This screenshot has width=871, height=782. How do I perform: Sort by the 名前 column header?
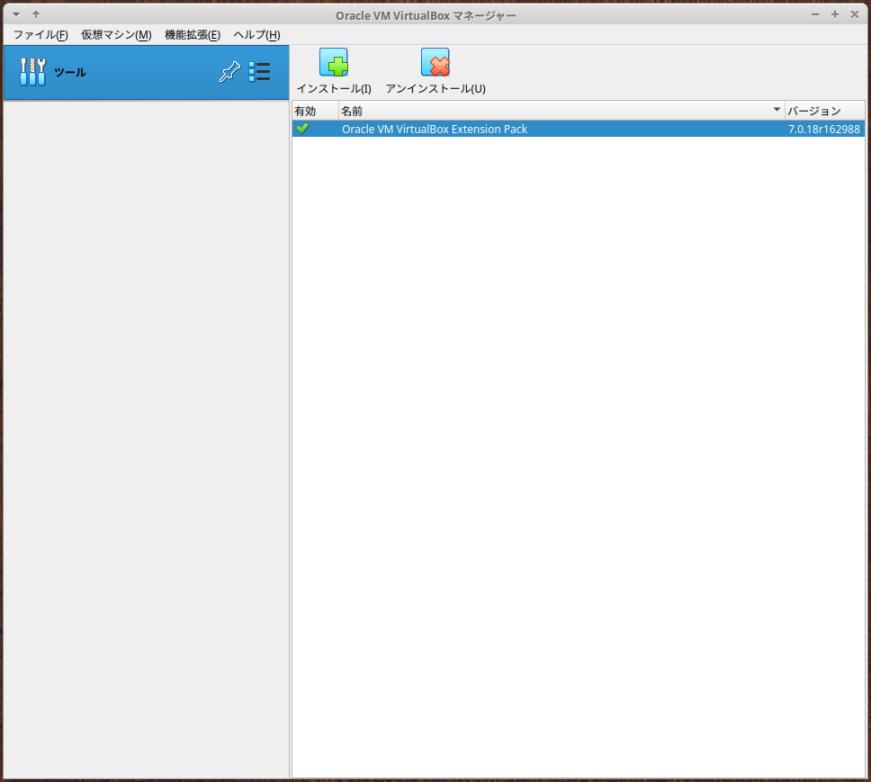561,111
